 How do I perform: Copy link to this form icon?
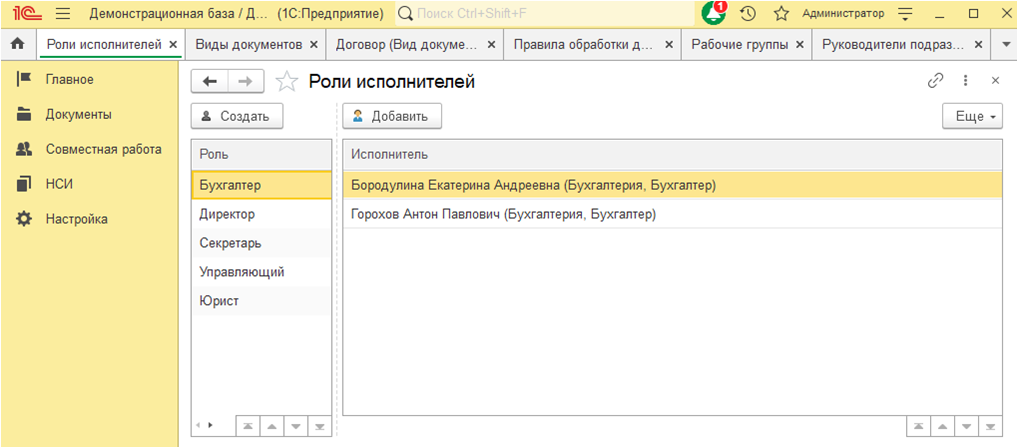point(936,81)
